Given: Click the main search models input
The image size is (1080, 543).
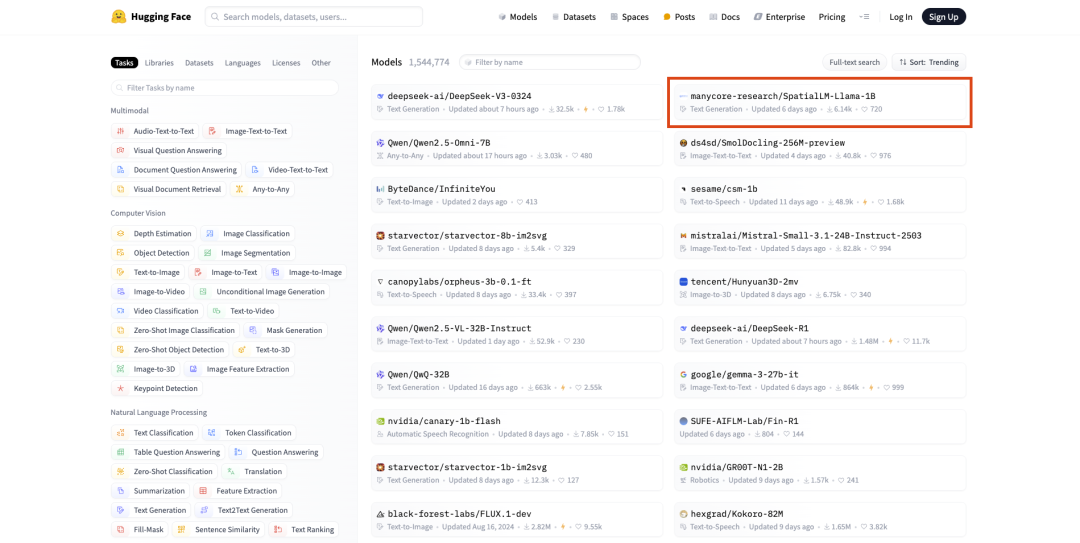Looking at the screenshot, I should [x=314, y=17].
